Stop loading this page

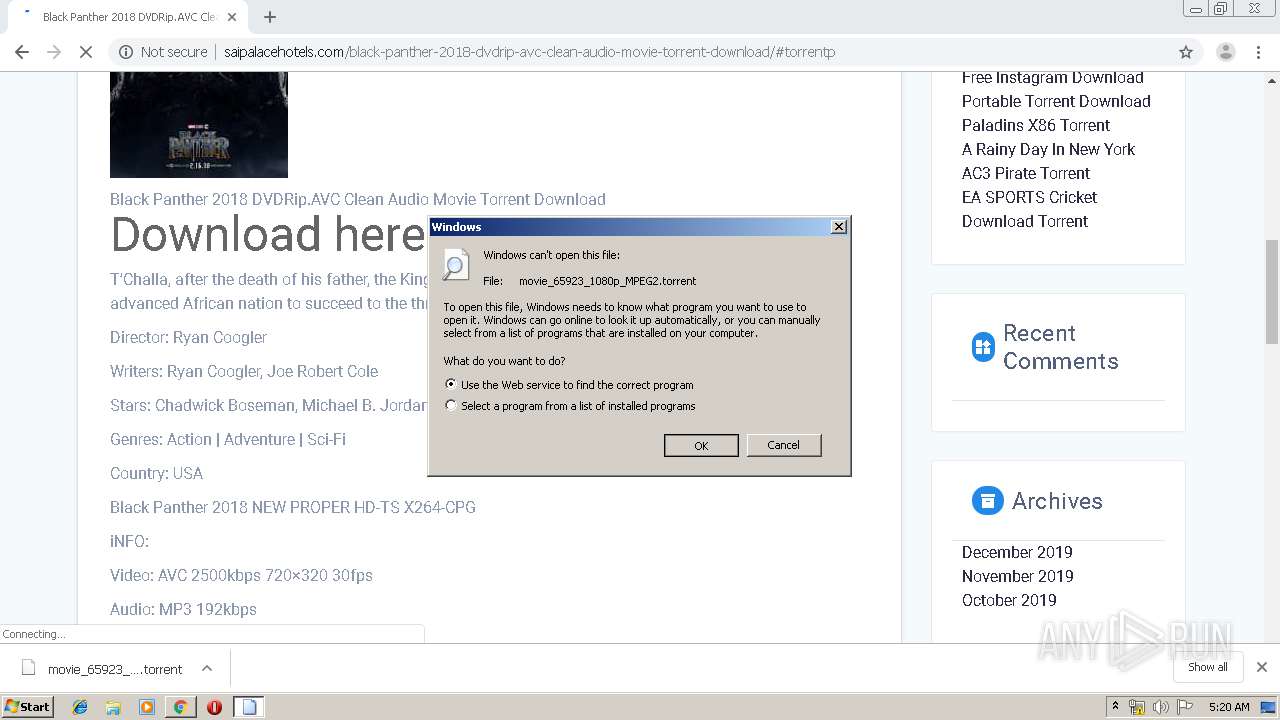pos(86,52)
